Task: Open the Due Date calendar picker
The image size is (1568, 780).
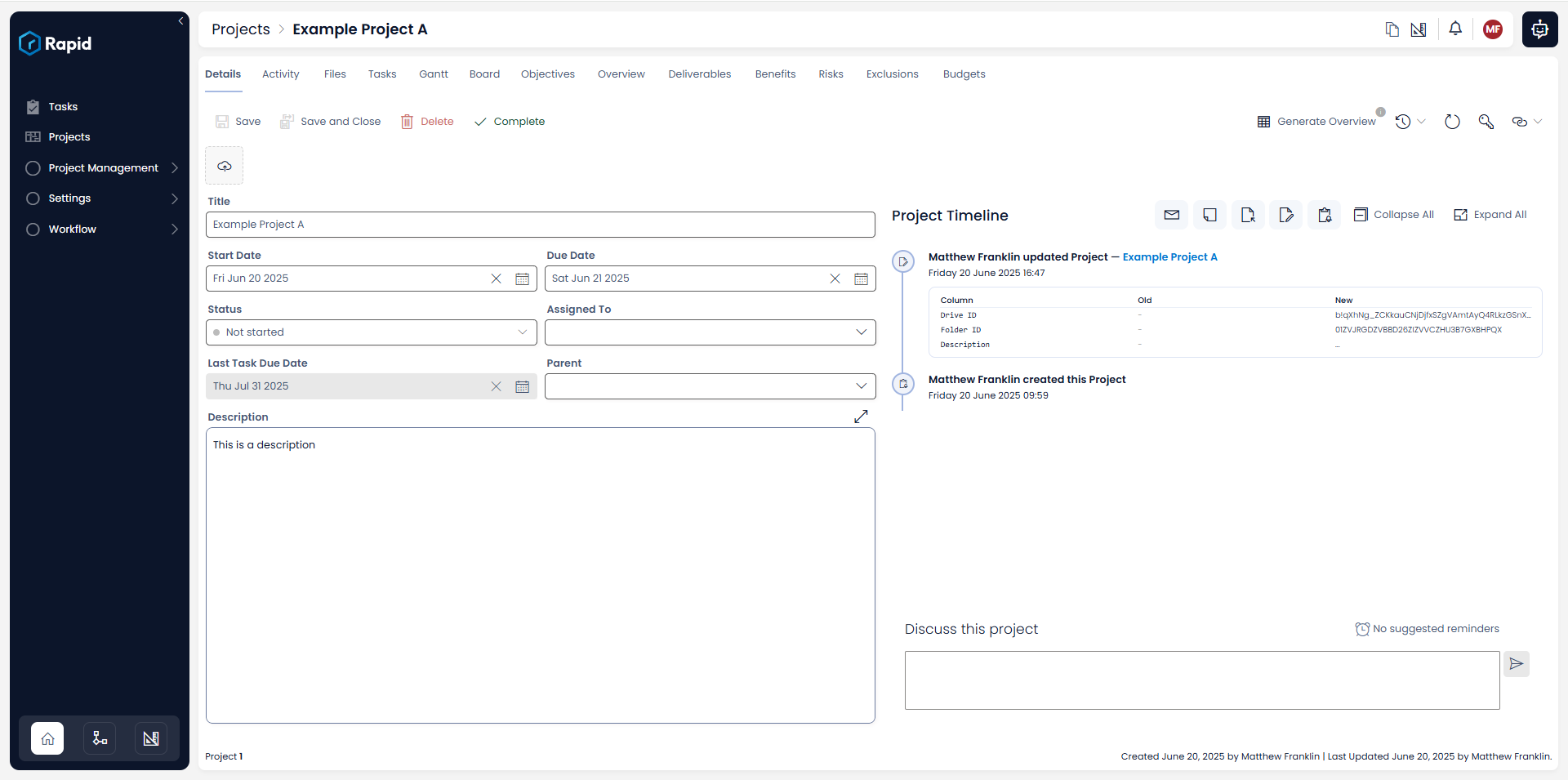Action: tap(861, 279)
